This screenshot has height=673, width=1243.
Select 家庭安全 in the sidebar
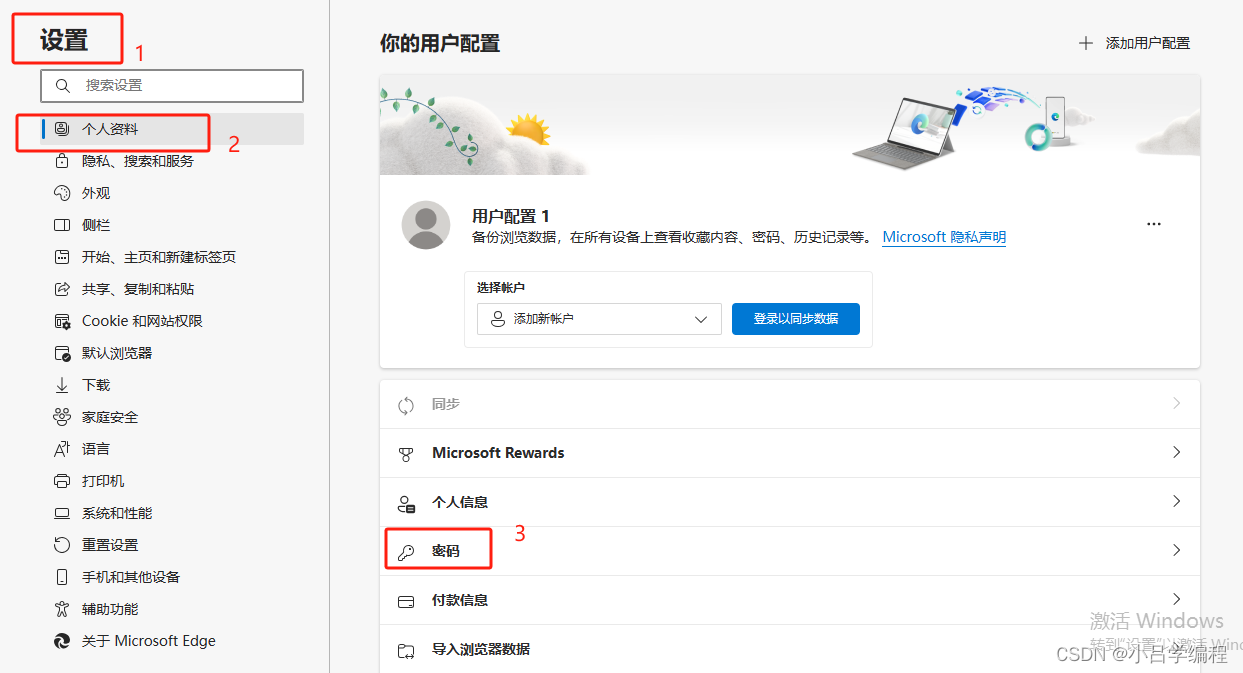[x=173, y=417]
